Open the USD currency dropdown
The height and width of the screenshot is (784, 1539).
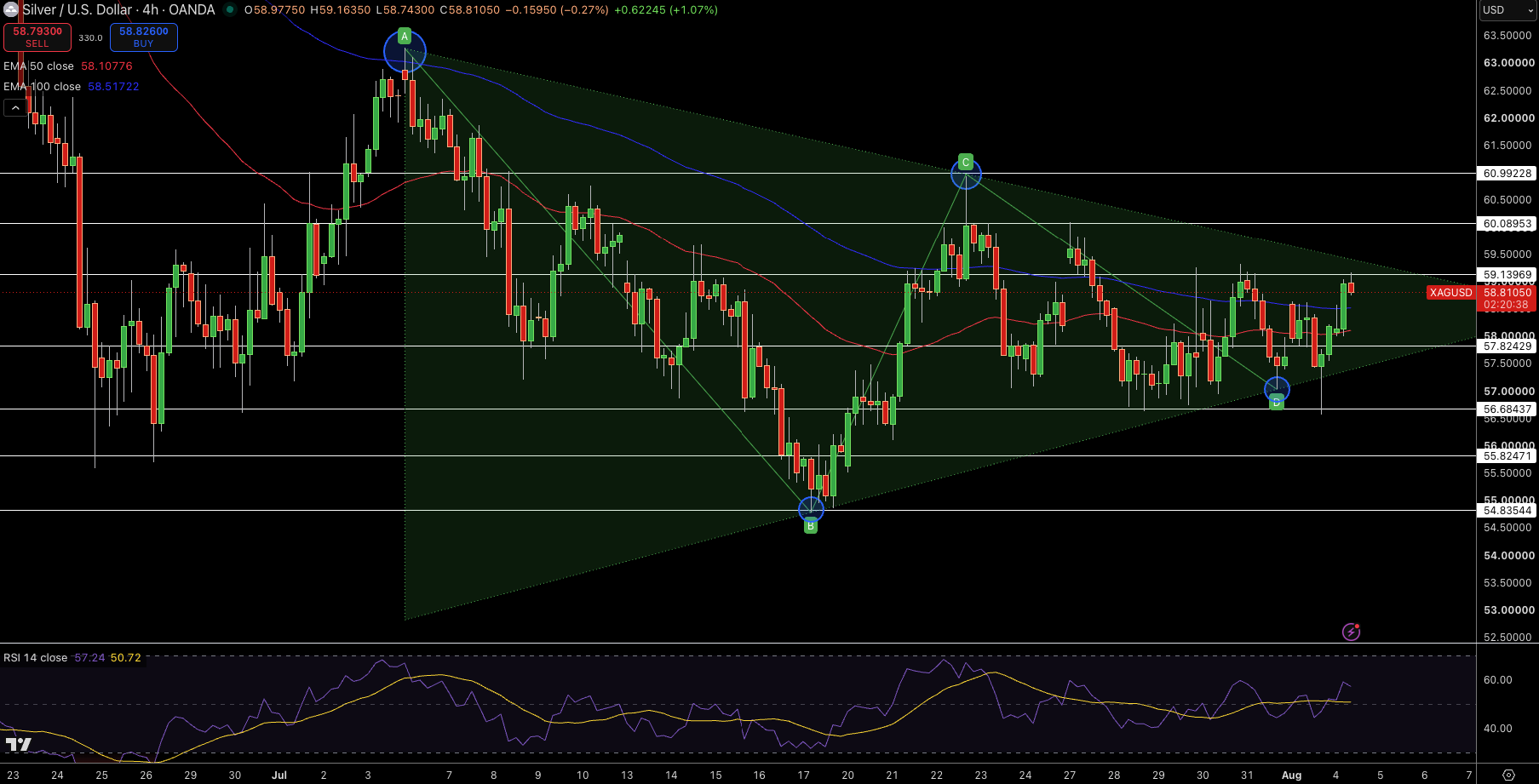pyautogui.click(x=1507, y=10)
